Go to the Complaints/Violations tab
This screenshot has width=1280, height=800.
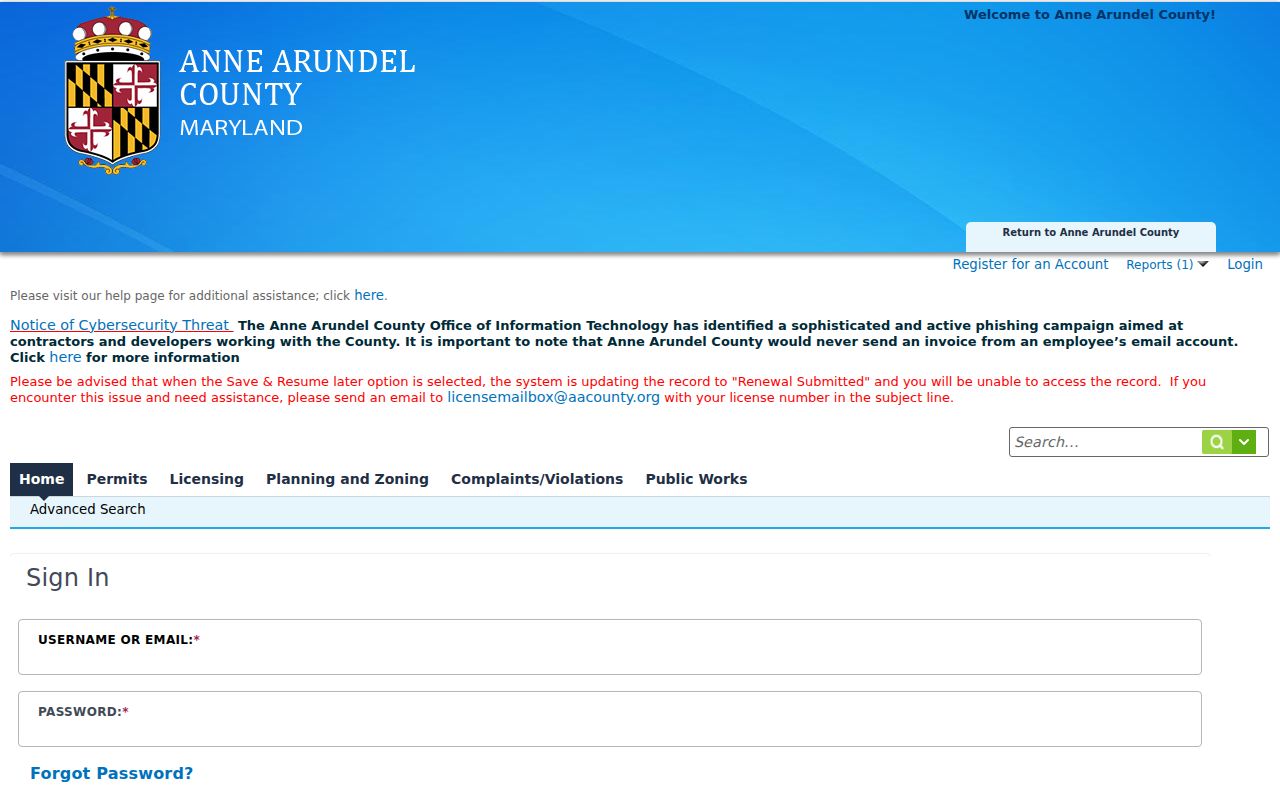(537, 479)
